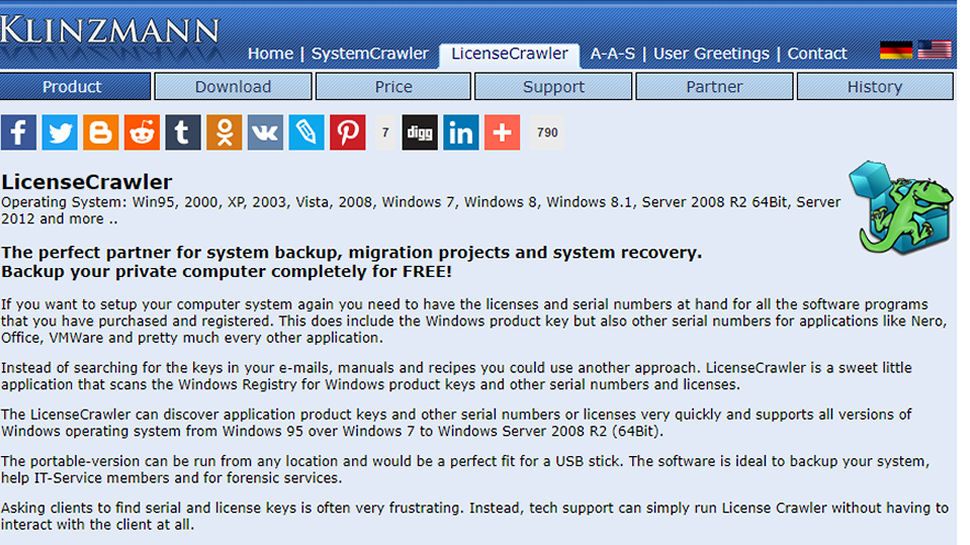Share page on Reddit
The width and height of the screenshot is (970, 545).
pyautogui.click(x=142, y=132)
